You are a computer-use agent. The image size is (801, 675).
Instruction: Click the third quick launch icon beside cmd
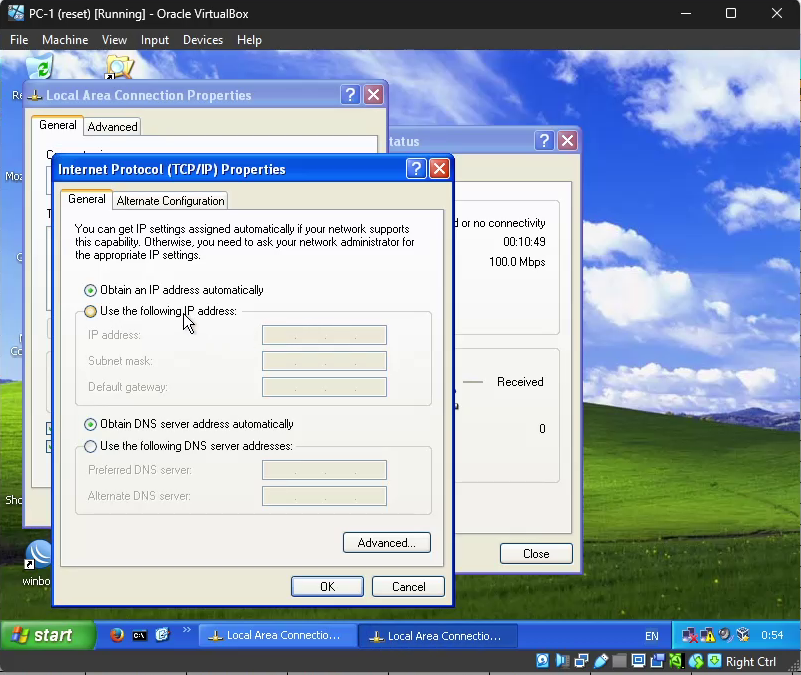[162, 635]
